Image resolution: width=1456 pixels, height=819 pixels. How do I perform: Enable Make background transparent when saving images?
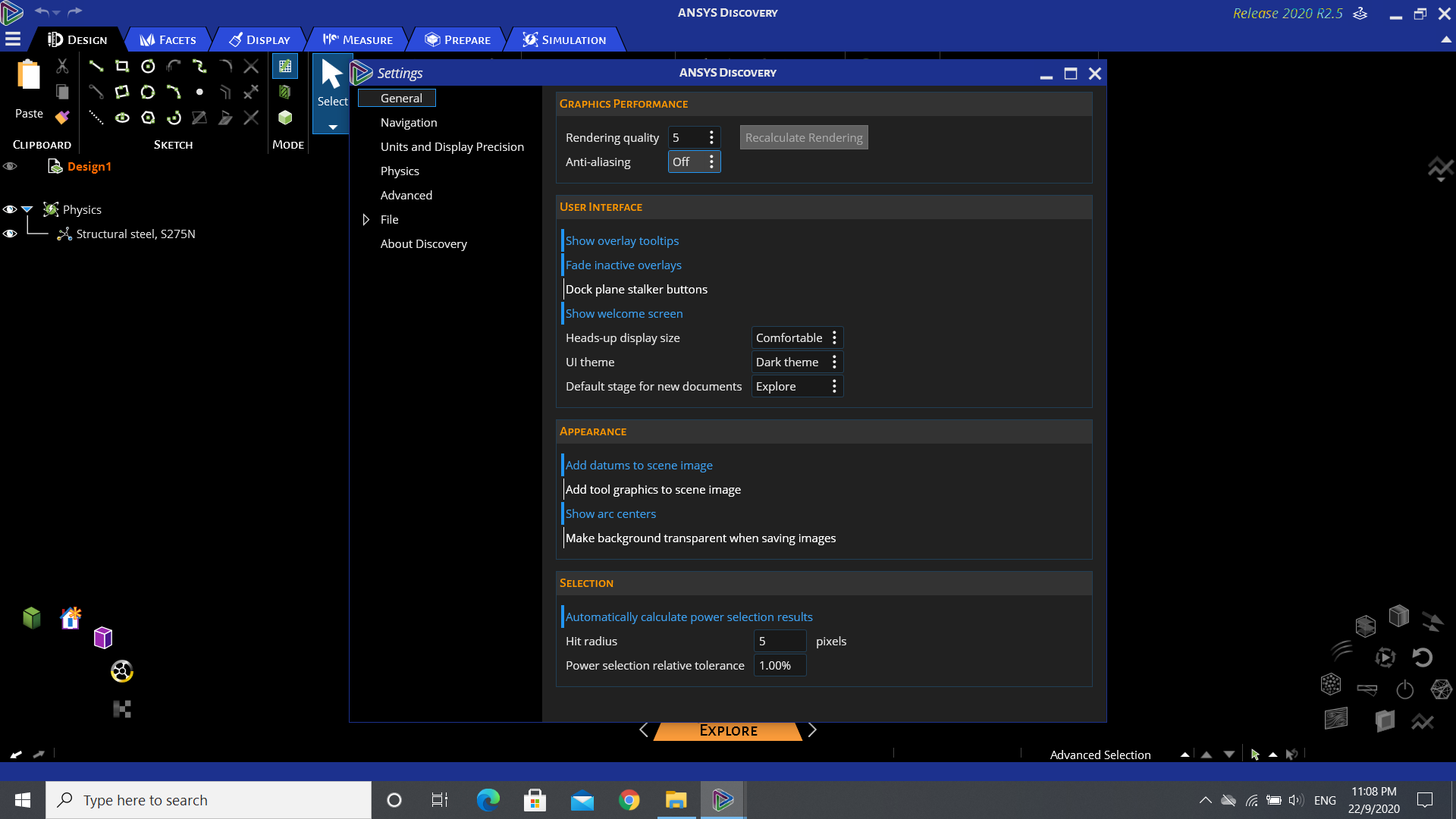pos(700,538)
